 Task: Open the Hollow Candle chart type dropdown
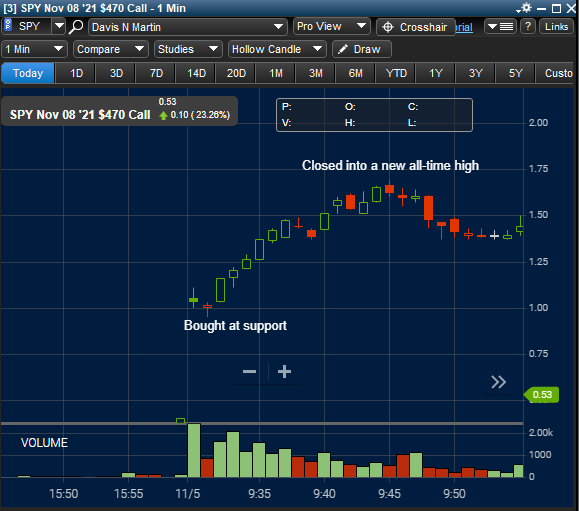point(277,49)
